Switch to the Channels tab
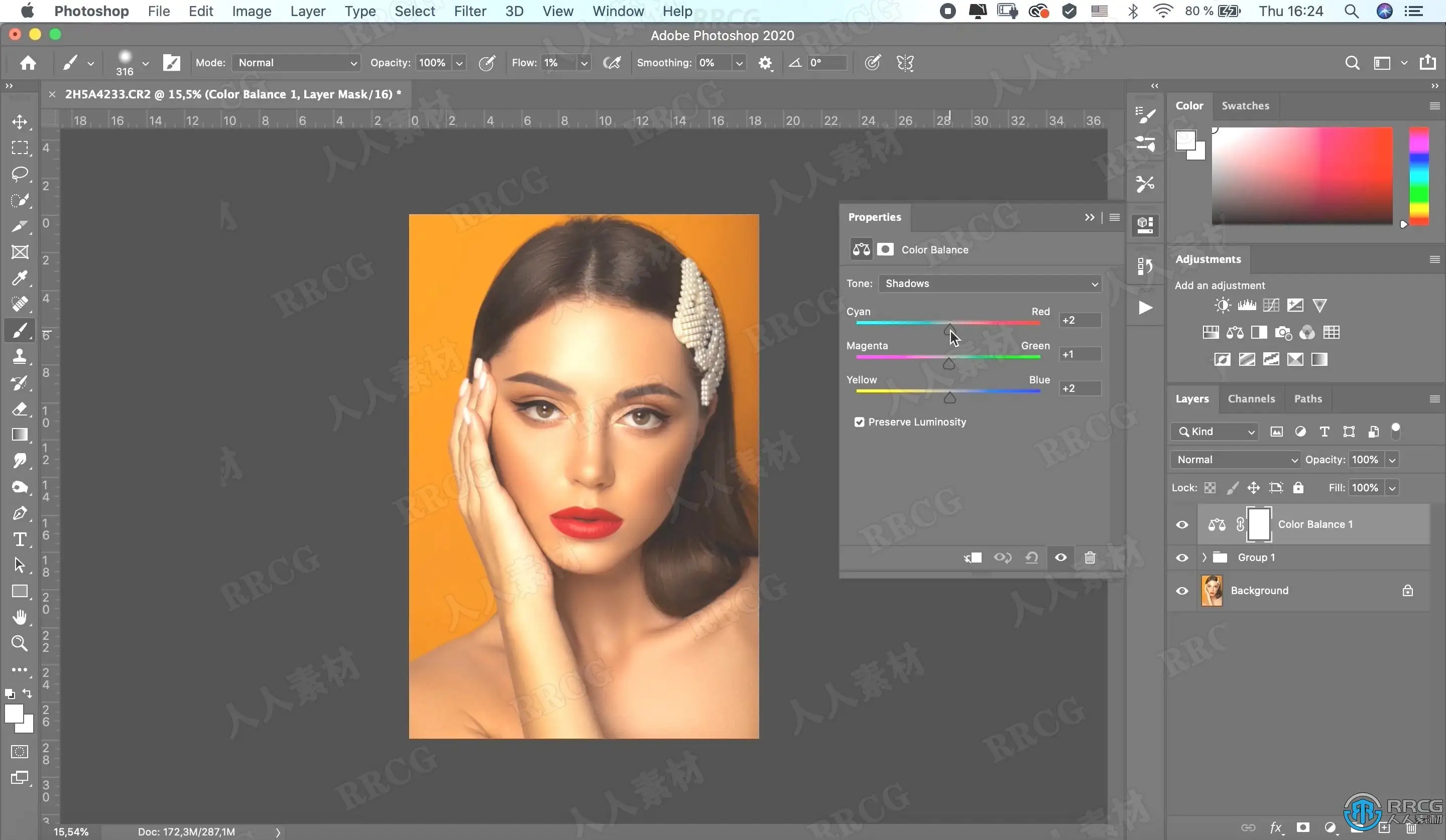This screenshot has height=840, width=1446. pos(1251,398)
